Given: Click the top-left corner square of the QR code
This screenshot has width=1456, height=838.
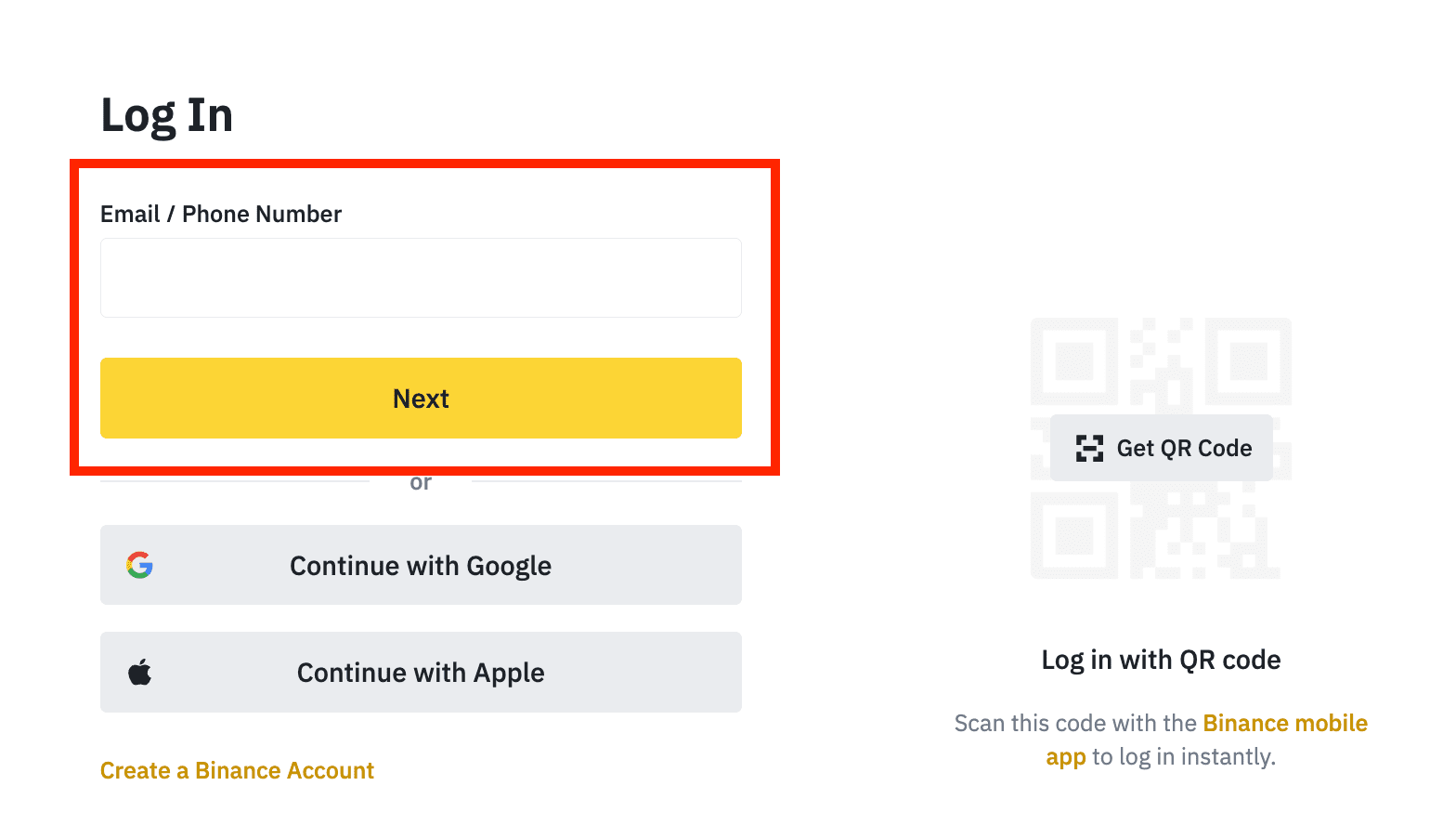Looking at the screenshot, I should point(1074,361).
